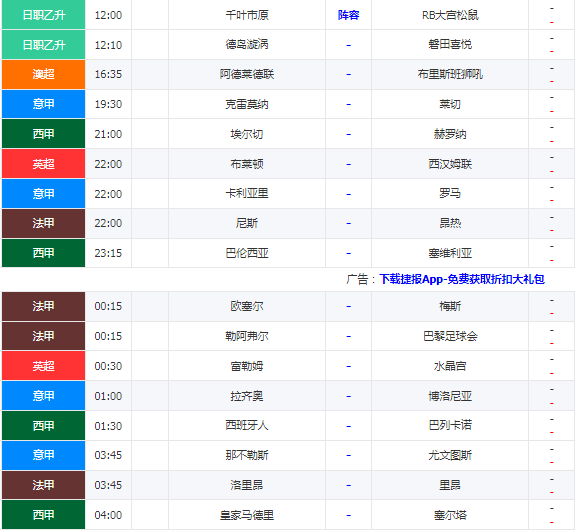Screen dimensions: 575x532
Task: Click the 意甲 label in the 克雷莫纳 row
Action: click(x=43, y=104)
